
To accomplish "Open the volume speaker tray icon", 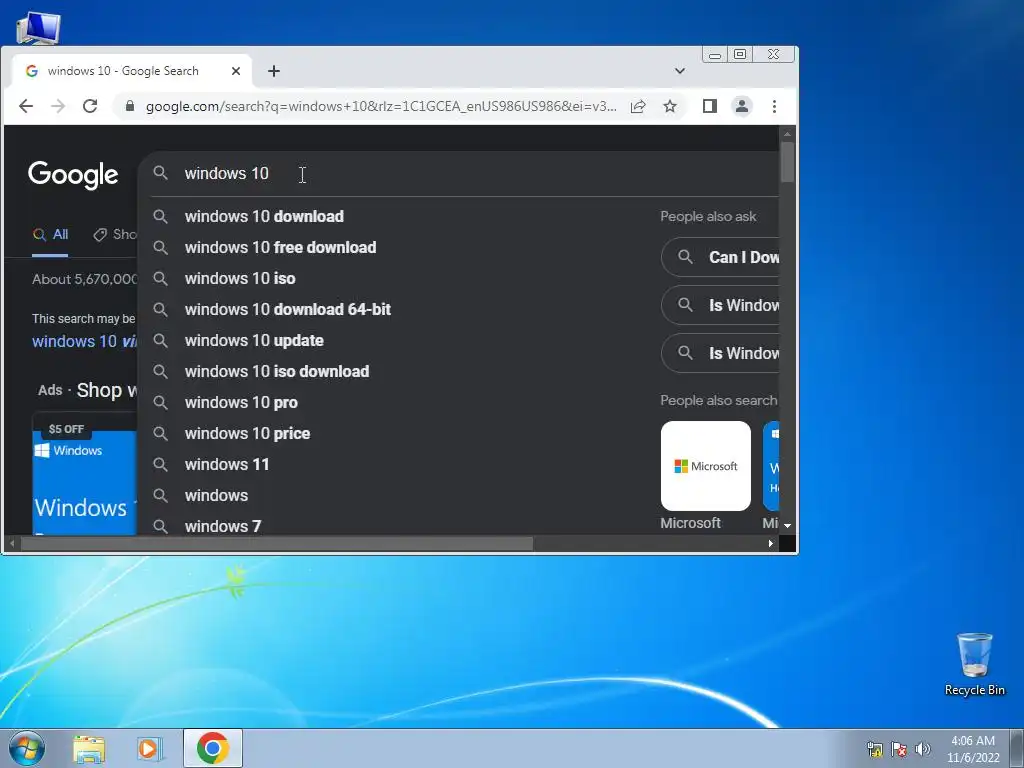I will pyautogui.click(x=922, y=749).
